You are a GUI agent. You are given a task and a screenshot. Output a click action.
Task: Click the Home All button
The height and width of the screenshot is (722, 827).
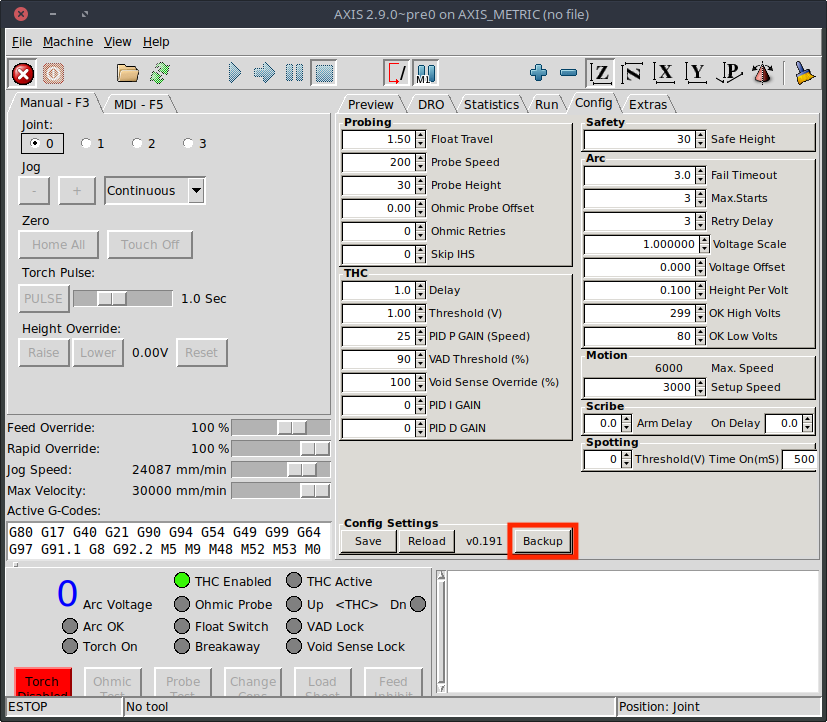(x=59, y=244)
